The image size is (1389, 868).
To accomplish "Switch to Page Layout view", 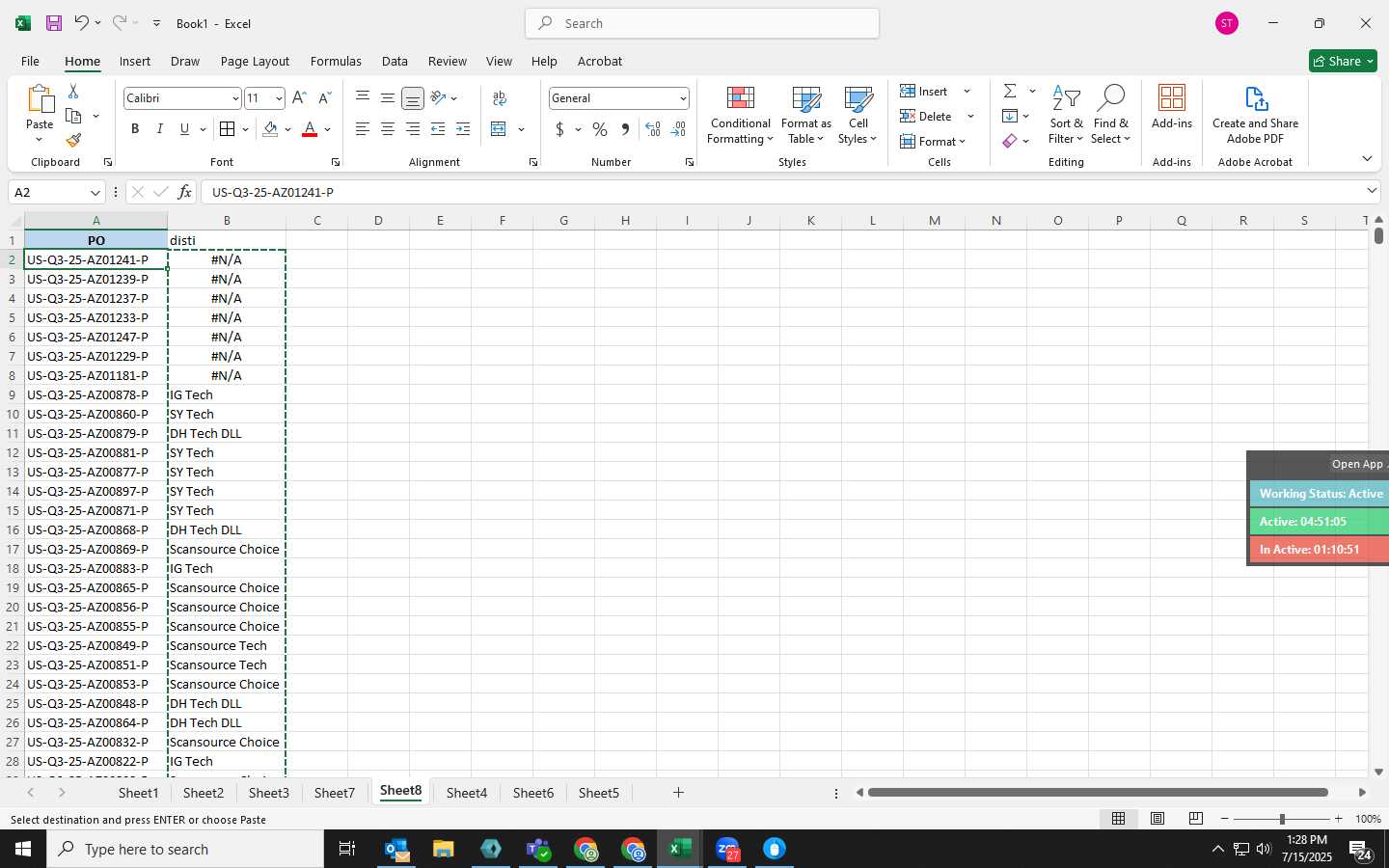I will [1157, 819].
